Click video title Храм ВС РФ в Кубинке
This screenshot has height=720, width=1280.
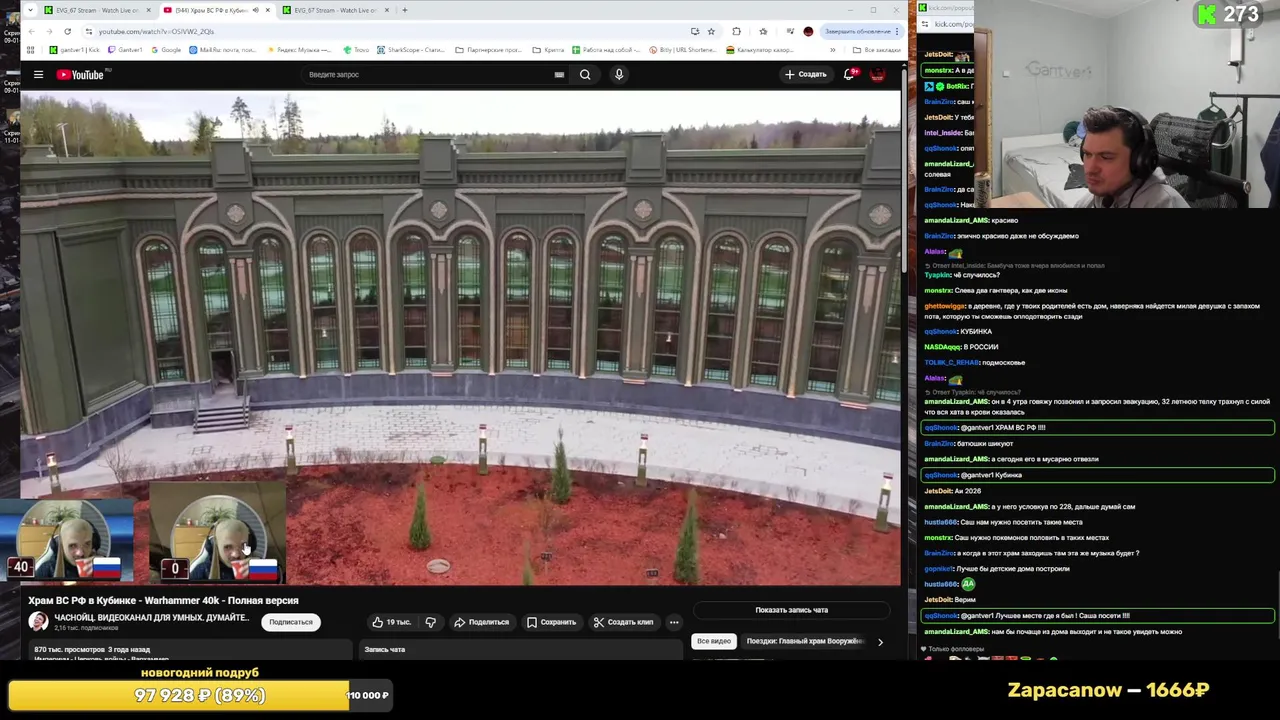coord(163,600)
